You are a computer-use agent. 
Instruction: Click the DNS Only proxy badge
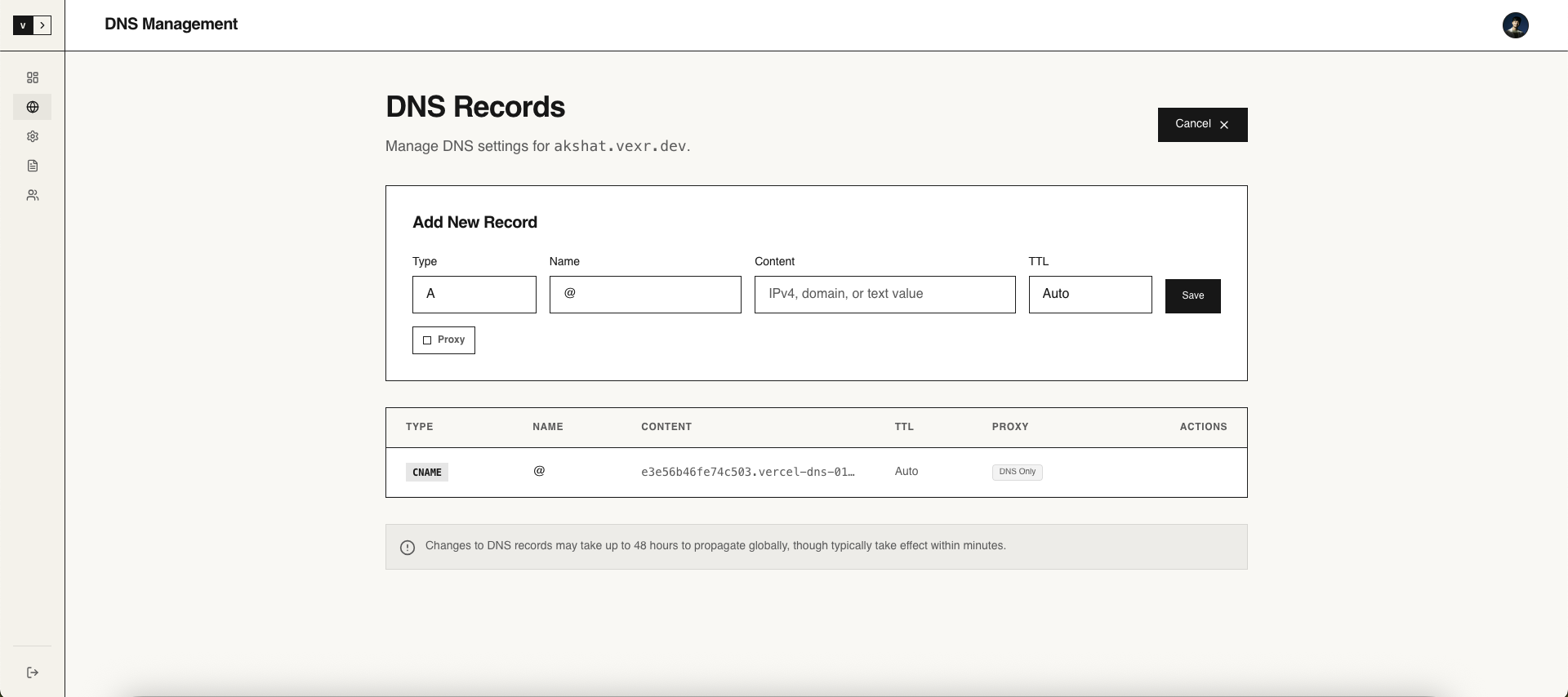1018,472
